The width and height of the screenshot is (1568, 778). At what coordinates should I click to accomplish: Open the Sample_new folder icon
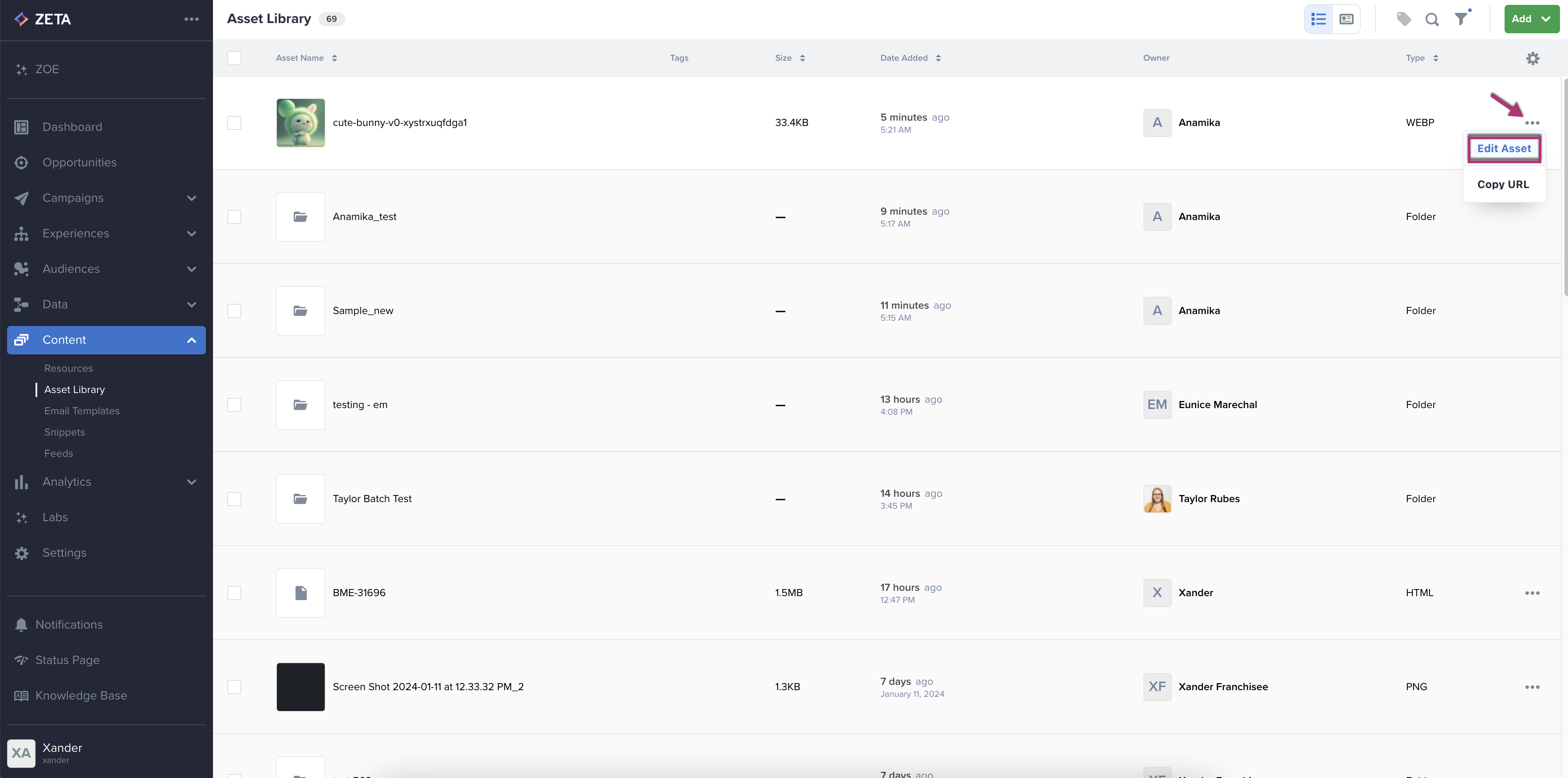pos(301,311)
